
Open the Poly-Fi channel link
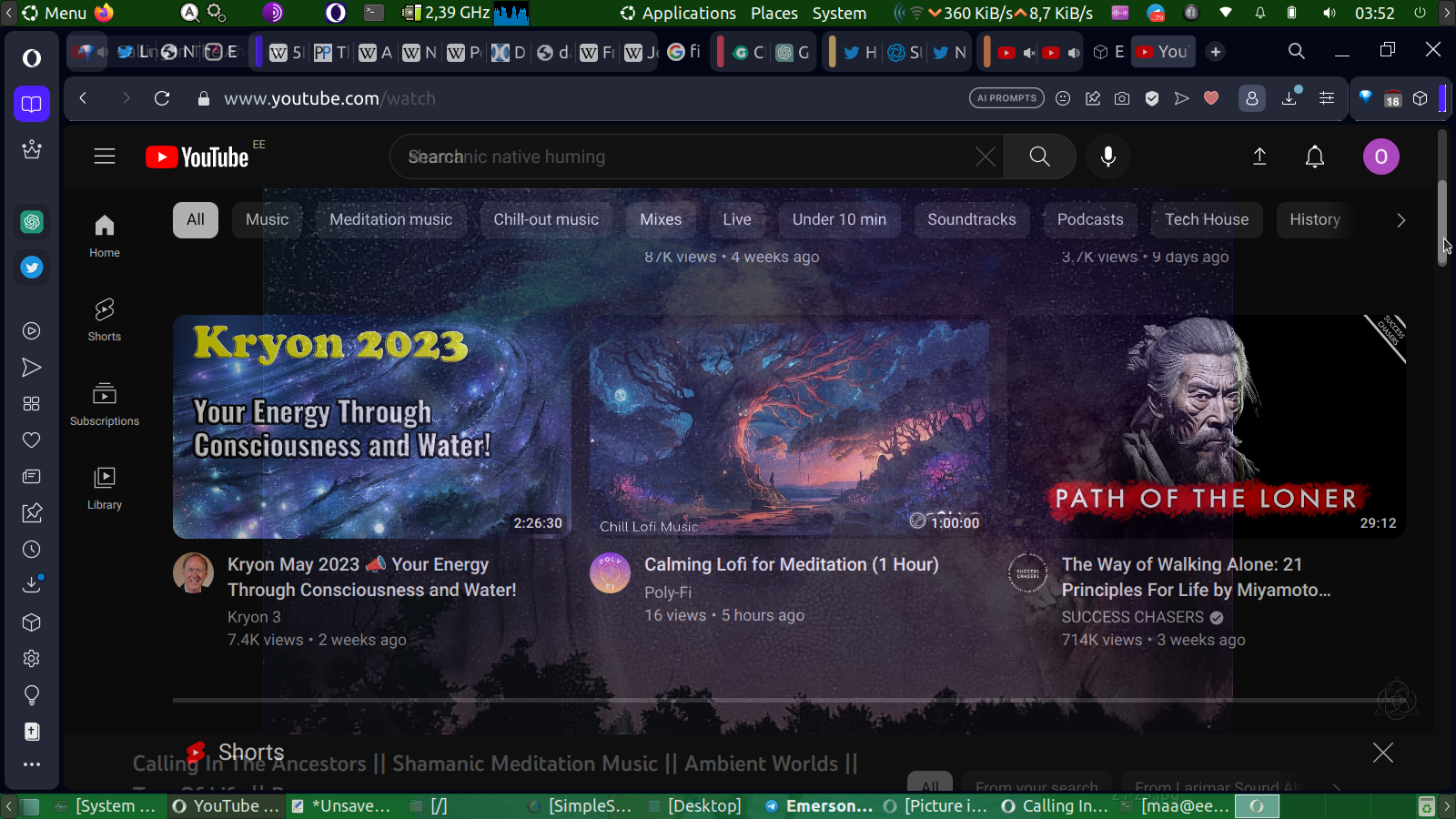[668, 591]
